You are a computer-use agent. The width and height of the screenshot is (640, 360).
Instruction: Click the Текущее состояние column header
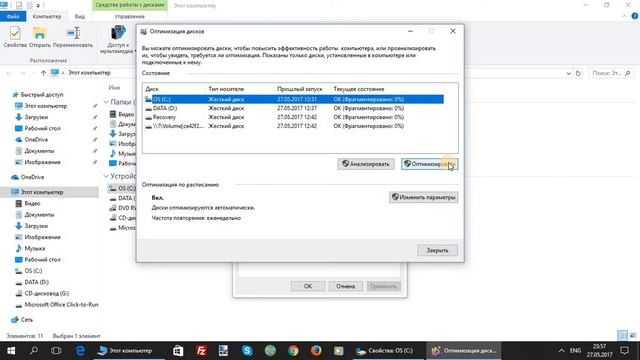click(x=359, y=89)
